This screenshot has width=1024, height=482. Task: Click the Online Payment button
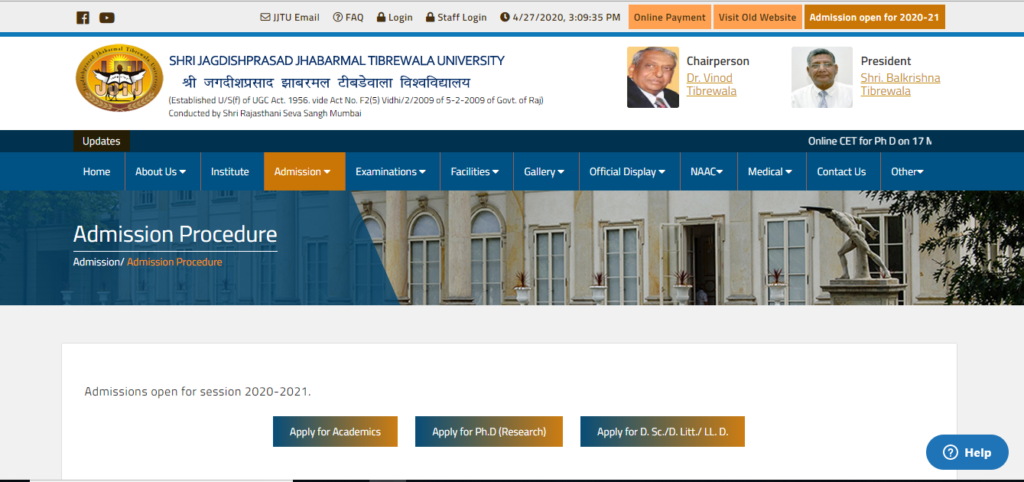pos(669,17)
